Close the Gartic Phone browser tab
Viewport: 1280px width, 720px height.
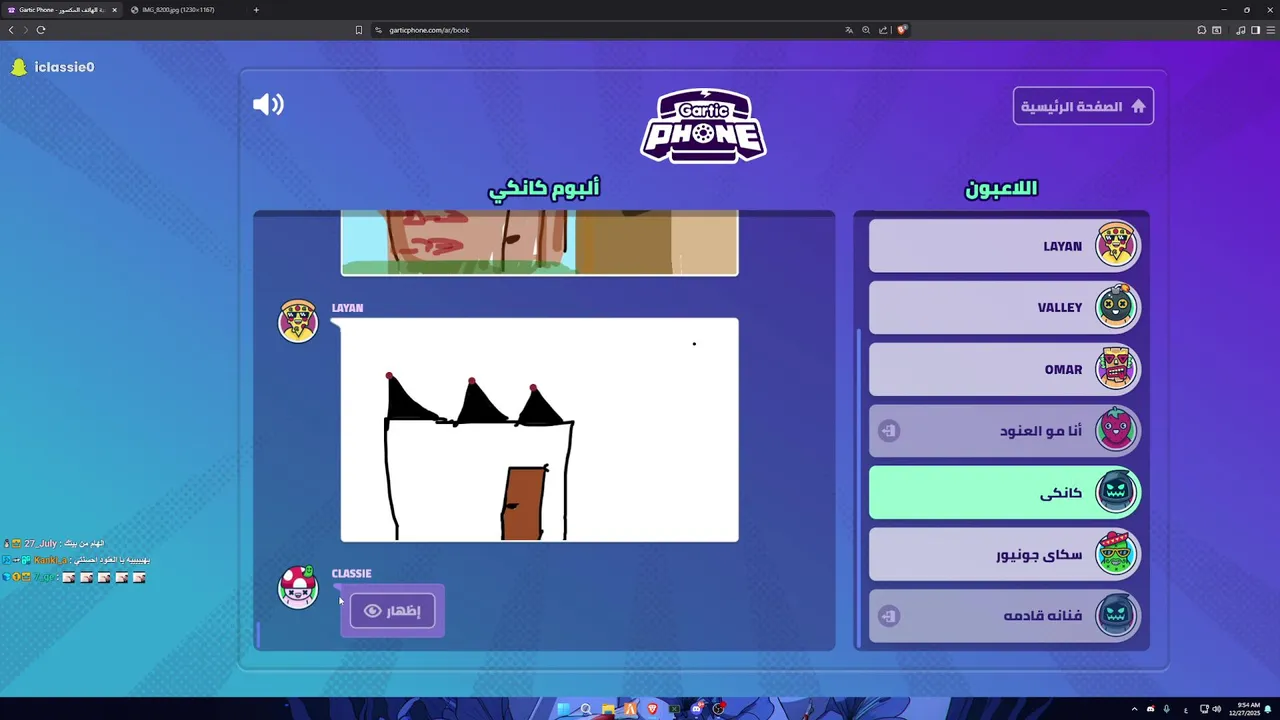pos(114,10)
